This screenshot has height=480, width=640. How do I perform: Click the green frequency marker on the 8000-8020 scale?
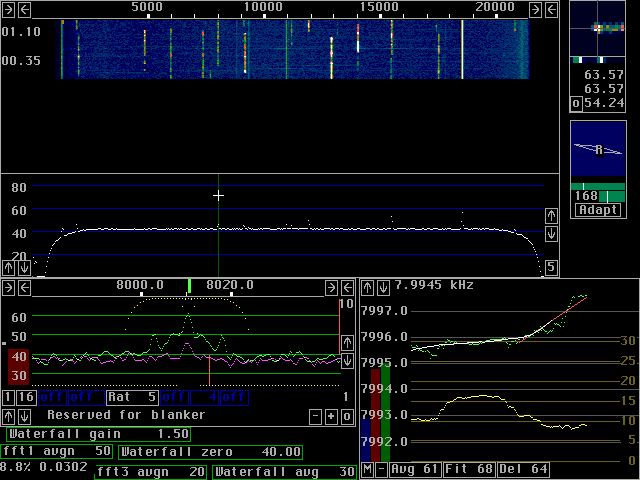189,286
